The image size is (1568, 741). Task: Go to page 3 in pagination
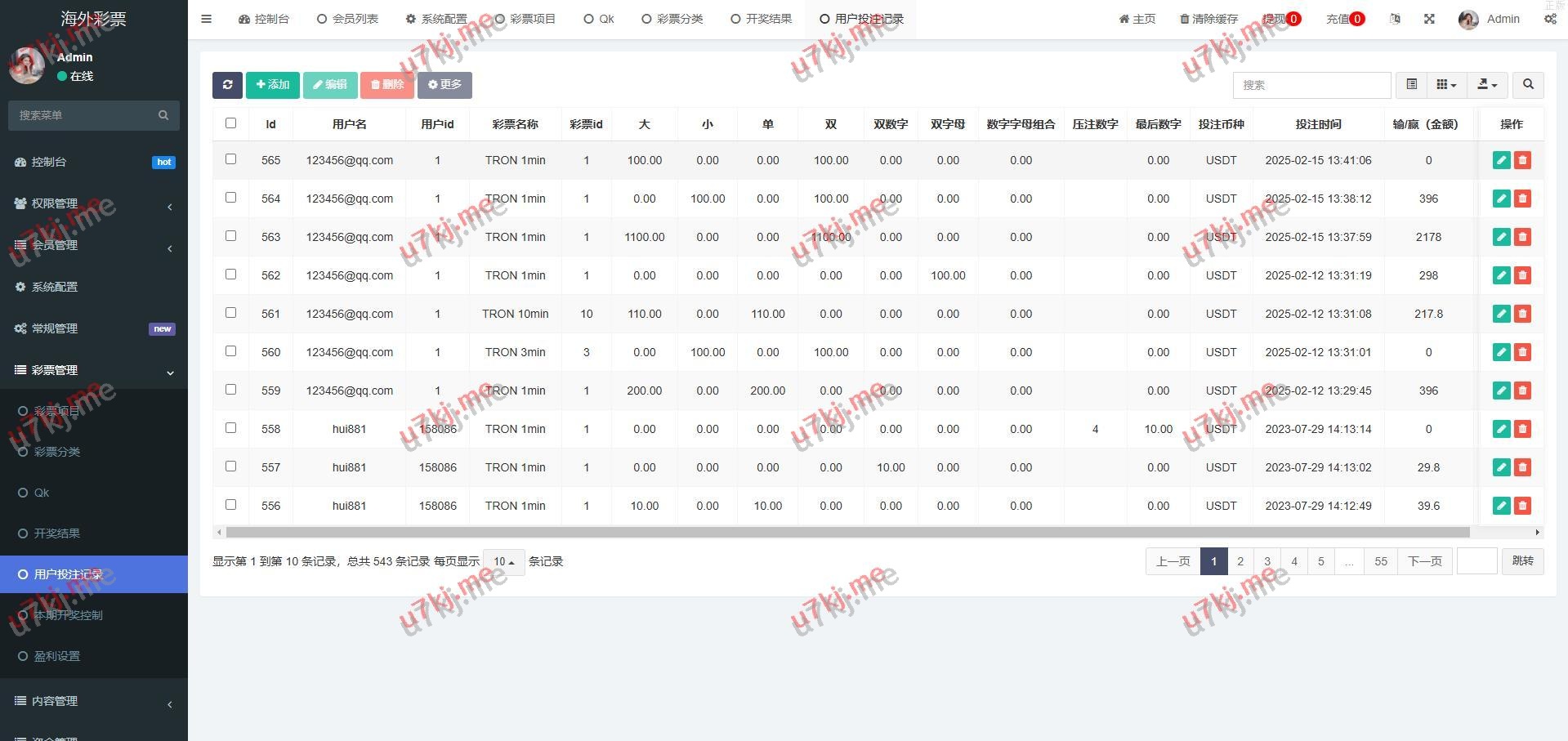coord(1267,562)
